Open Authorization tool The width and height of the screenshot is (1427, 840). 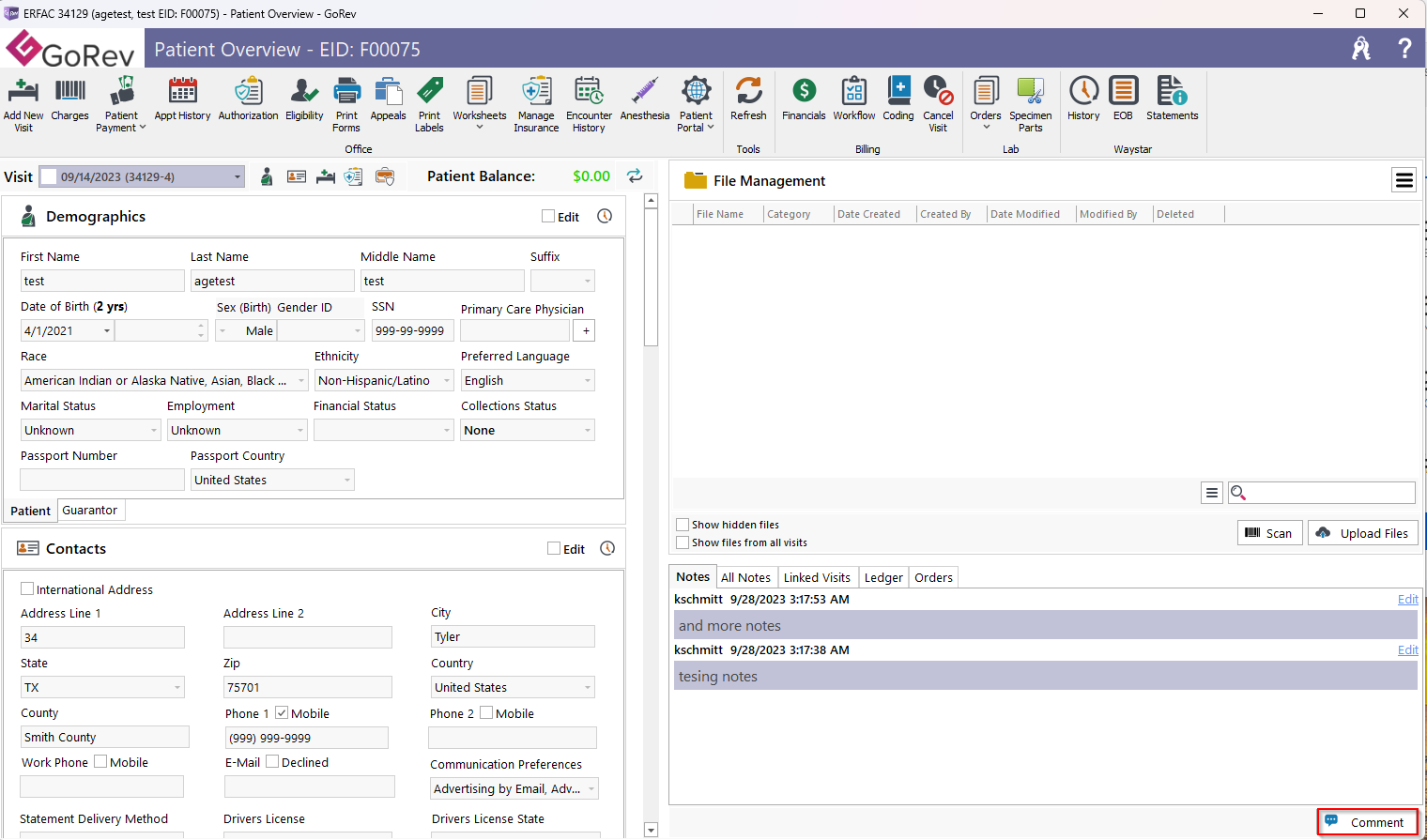tap(248, 99)
